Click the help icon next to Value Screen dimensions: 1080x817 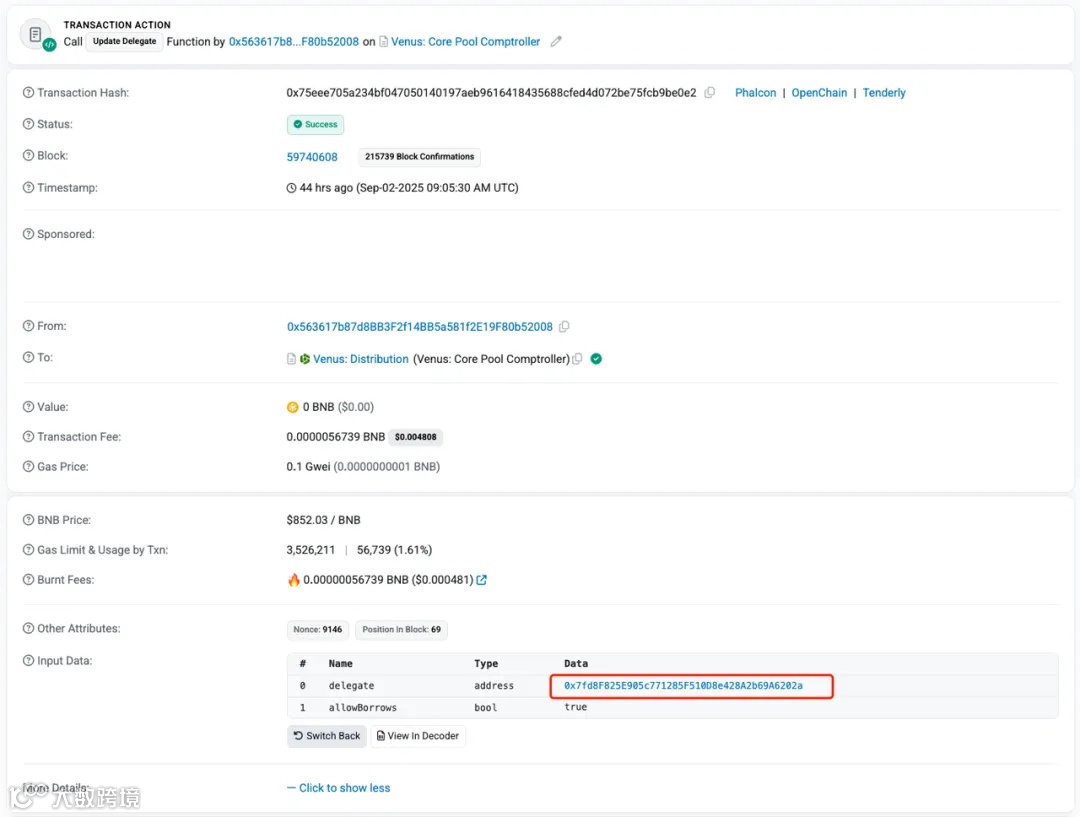point(28,407)
